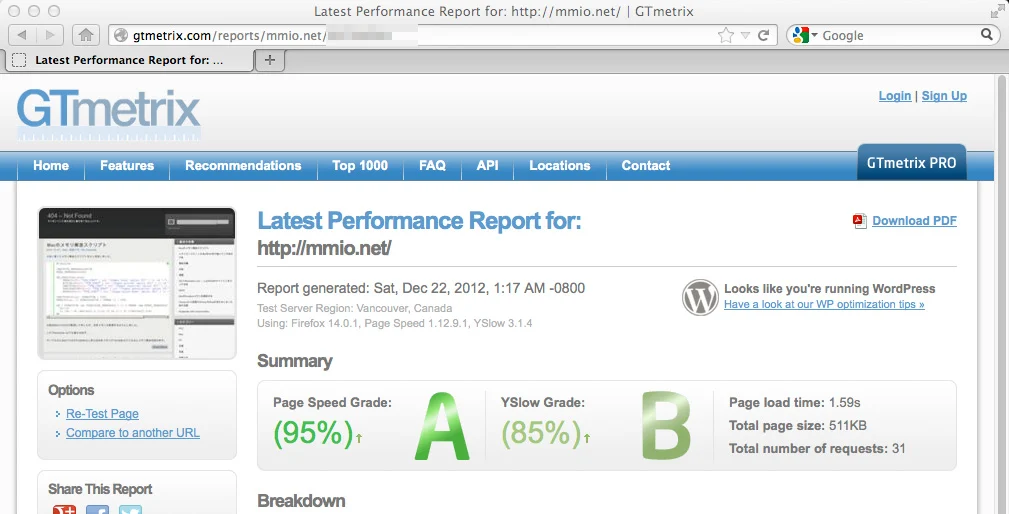This screenshot has height=514, width=1009.
Task: Click the GTmetrix logo
Action: [x=109, y=114]
